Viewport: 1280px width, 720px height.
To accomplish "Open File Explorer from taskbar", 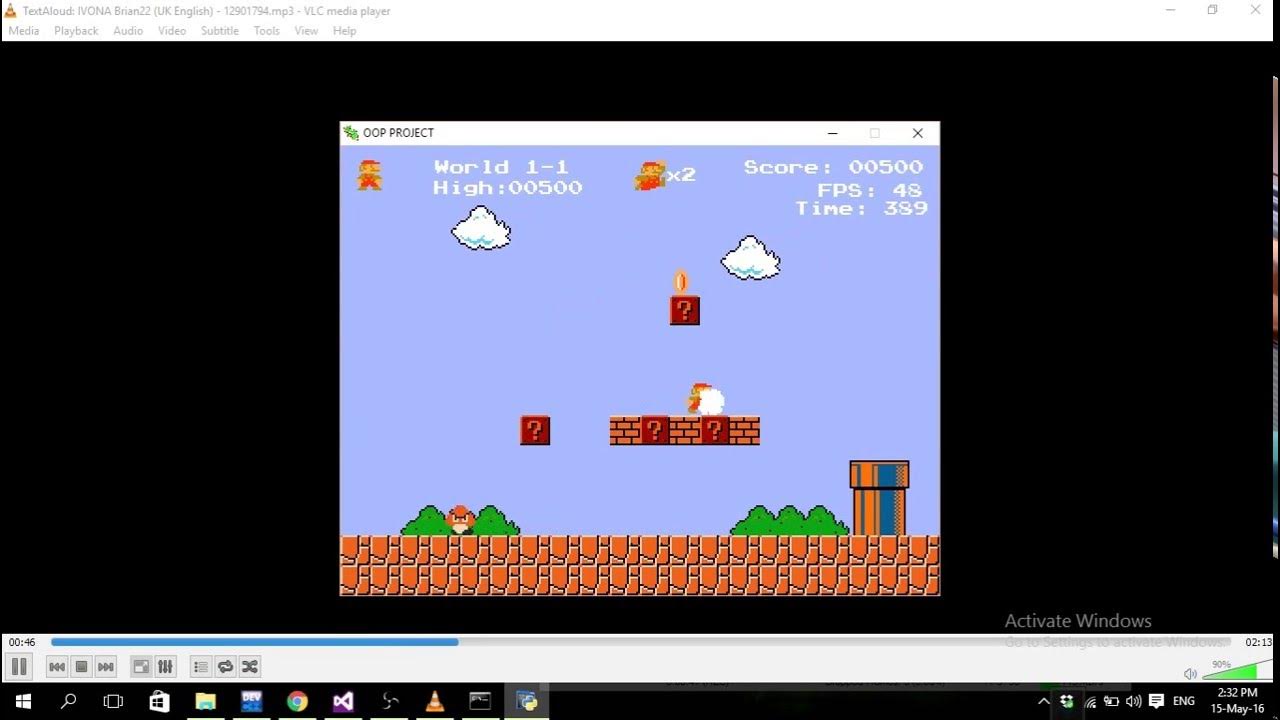I will pos(205,701).
